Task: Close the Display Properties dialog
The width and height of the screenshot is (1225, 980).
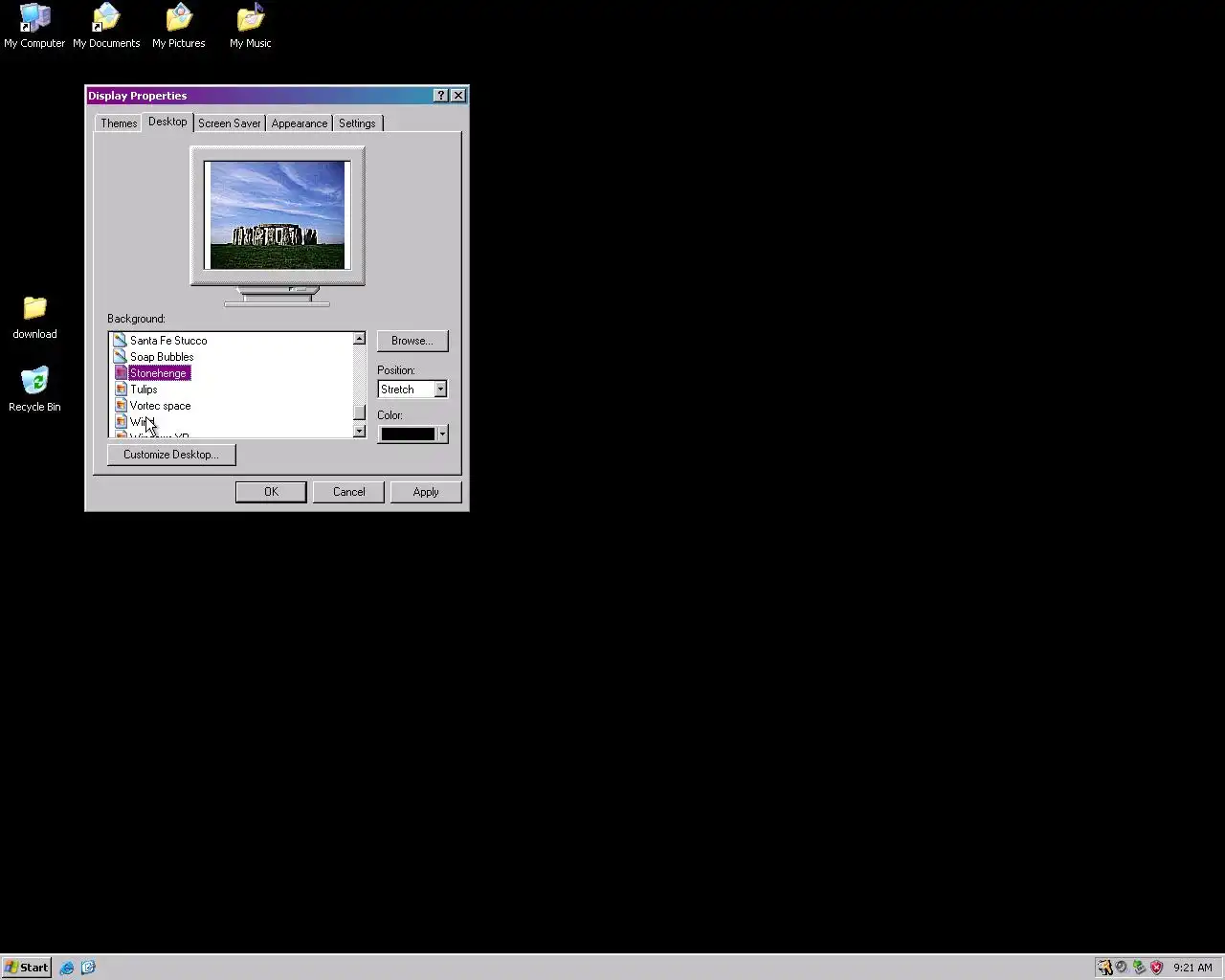Action: click(x=458, y=96)
